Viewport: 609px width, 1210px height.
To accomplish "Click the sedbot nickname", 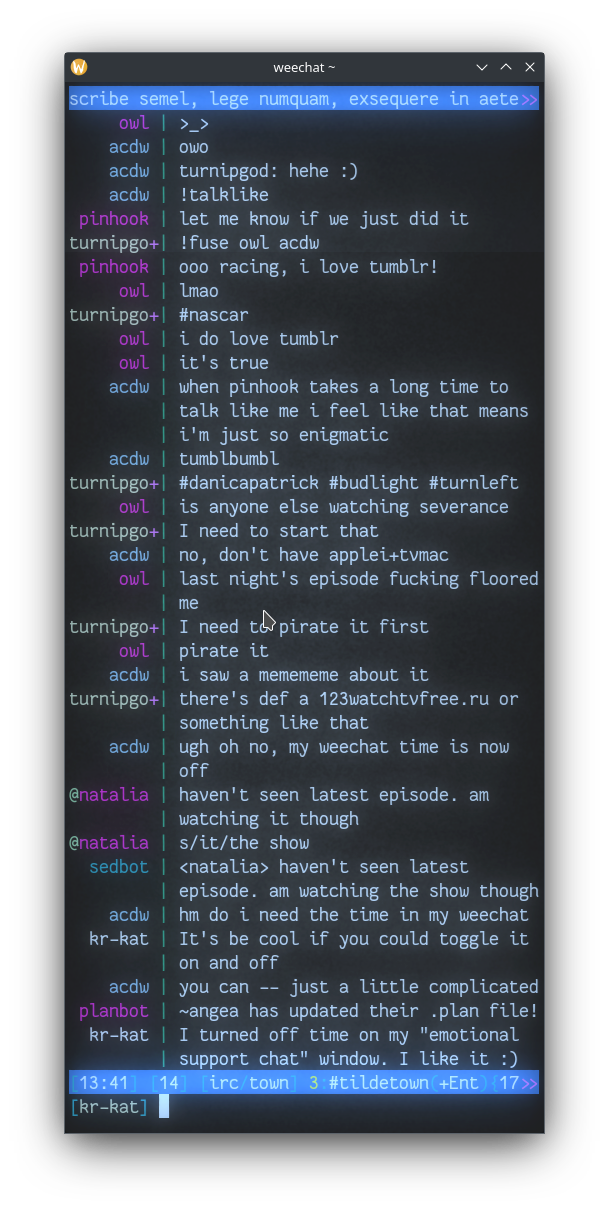I will [x=118, y=867].
